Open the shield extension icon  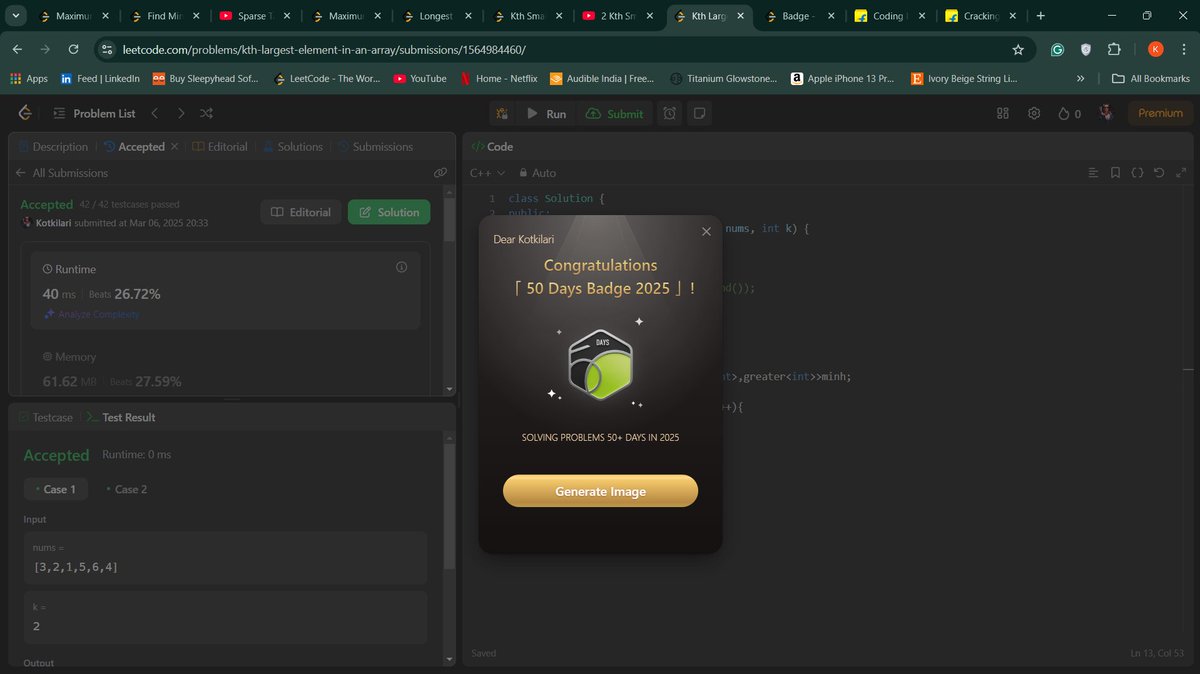(x=1086, y=49)
